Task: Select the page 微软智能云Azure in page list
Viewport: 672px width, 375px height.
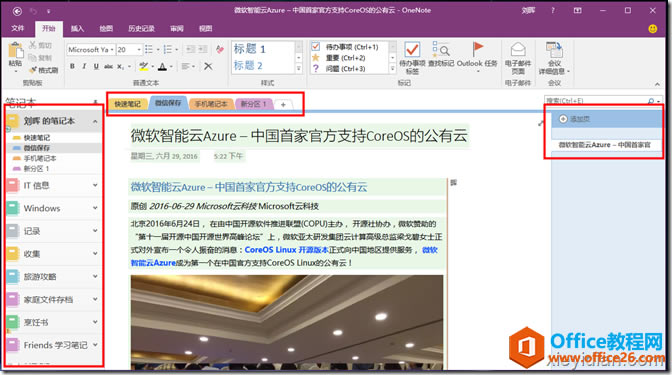Action: 604,145
